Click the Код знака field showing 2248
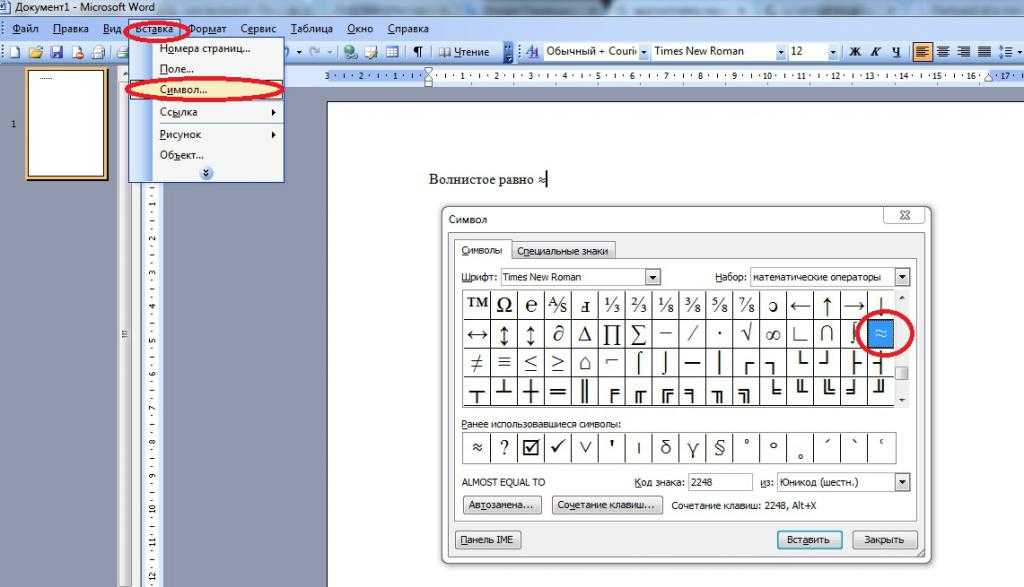Viewport: 1024px width, 587px height. (x=720, y=482)
